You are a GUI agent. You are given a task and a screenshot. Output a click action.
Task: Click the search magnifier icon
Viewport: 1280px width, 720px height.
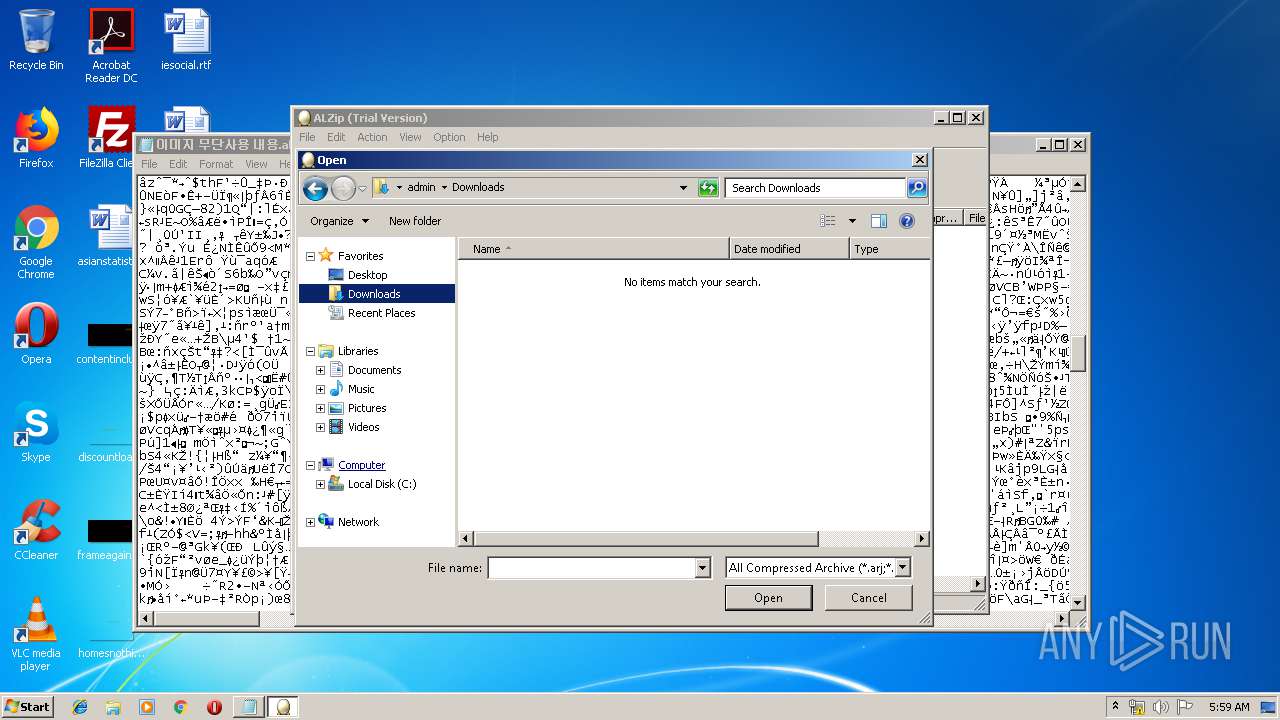coord(916,187)
